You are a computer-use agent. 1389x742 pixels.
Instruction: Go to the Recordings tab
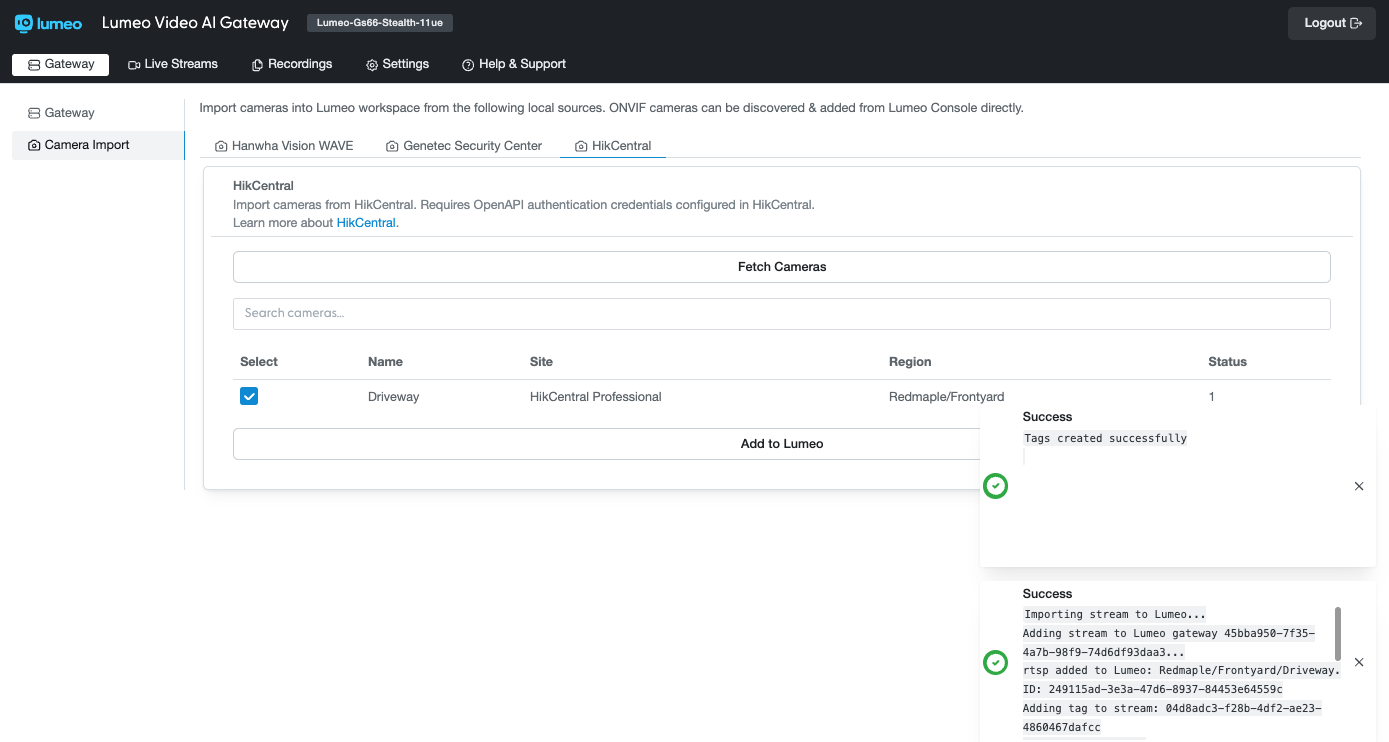(x=291, y=64)
